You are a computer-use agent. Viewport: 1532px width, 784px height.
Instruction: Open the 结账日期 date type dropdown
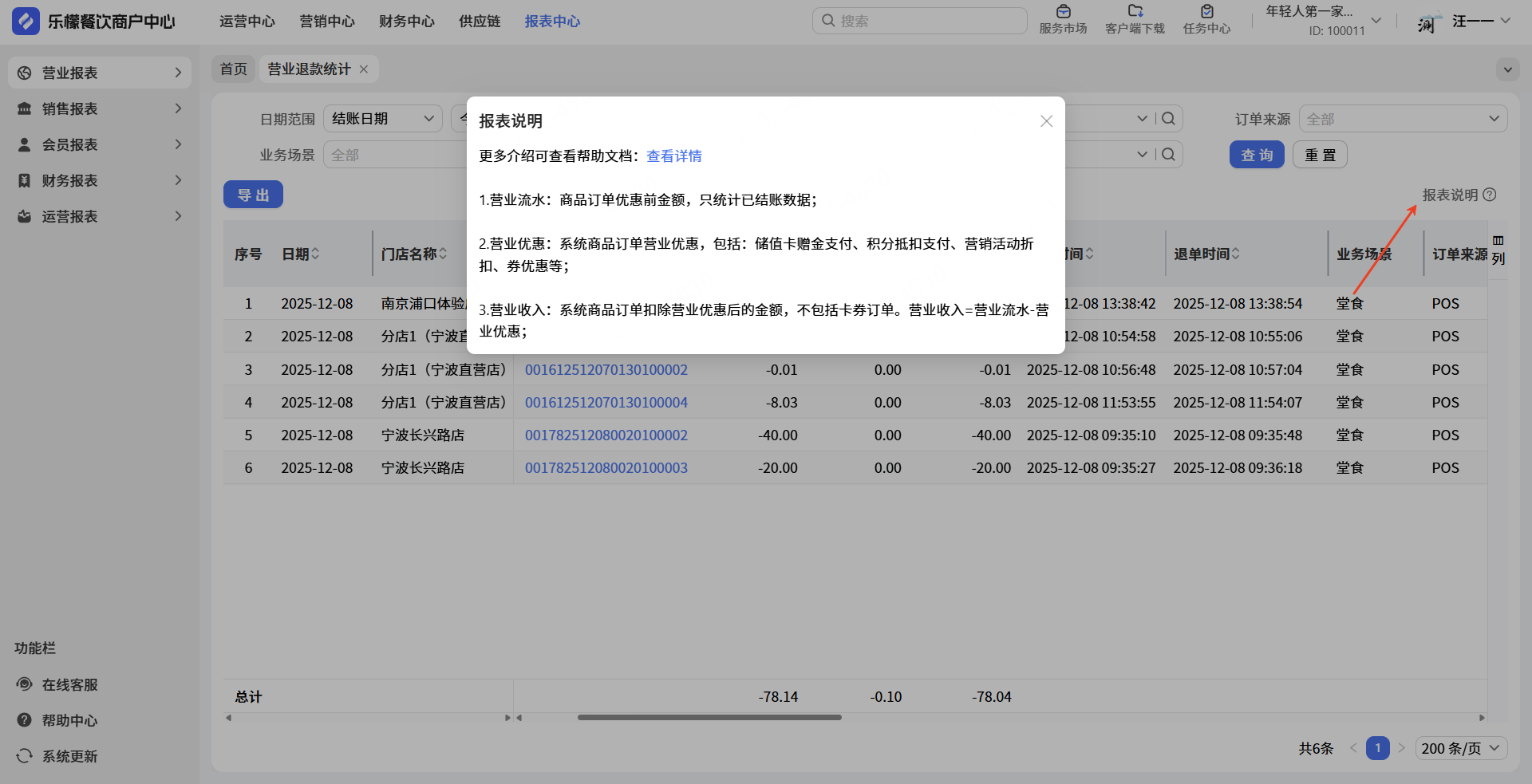(x=383, y=119)
